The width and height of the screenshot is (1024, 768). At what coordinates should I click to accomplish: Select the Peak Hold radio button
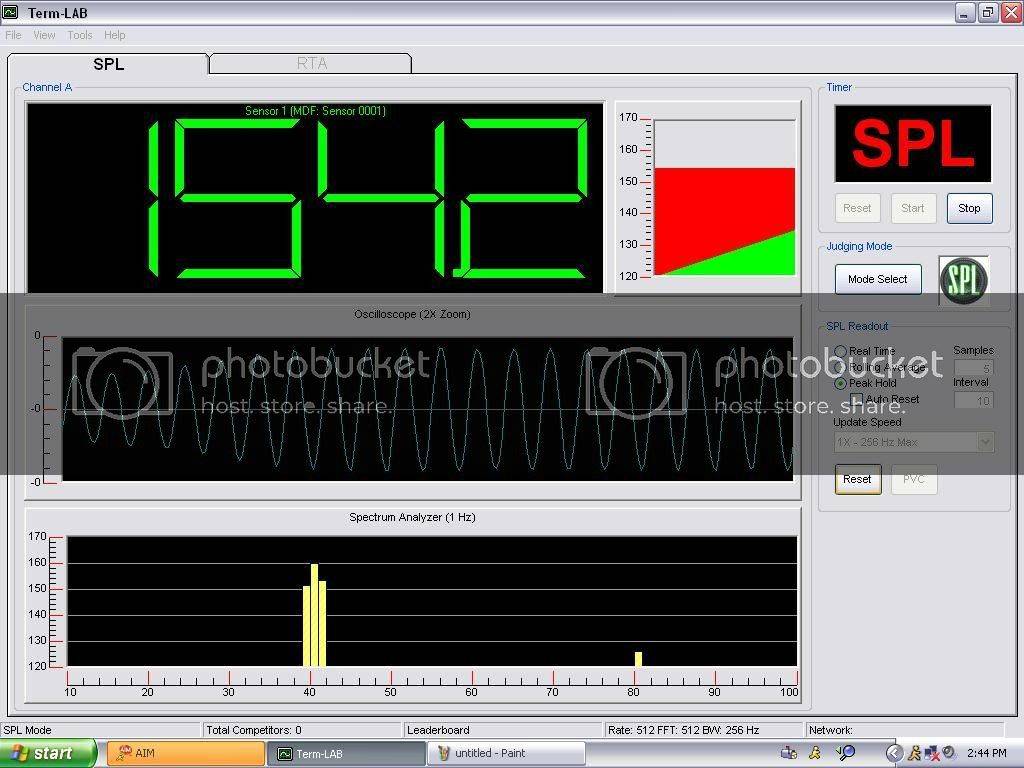pos(840,383)
